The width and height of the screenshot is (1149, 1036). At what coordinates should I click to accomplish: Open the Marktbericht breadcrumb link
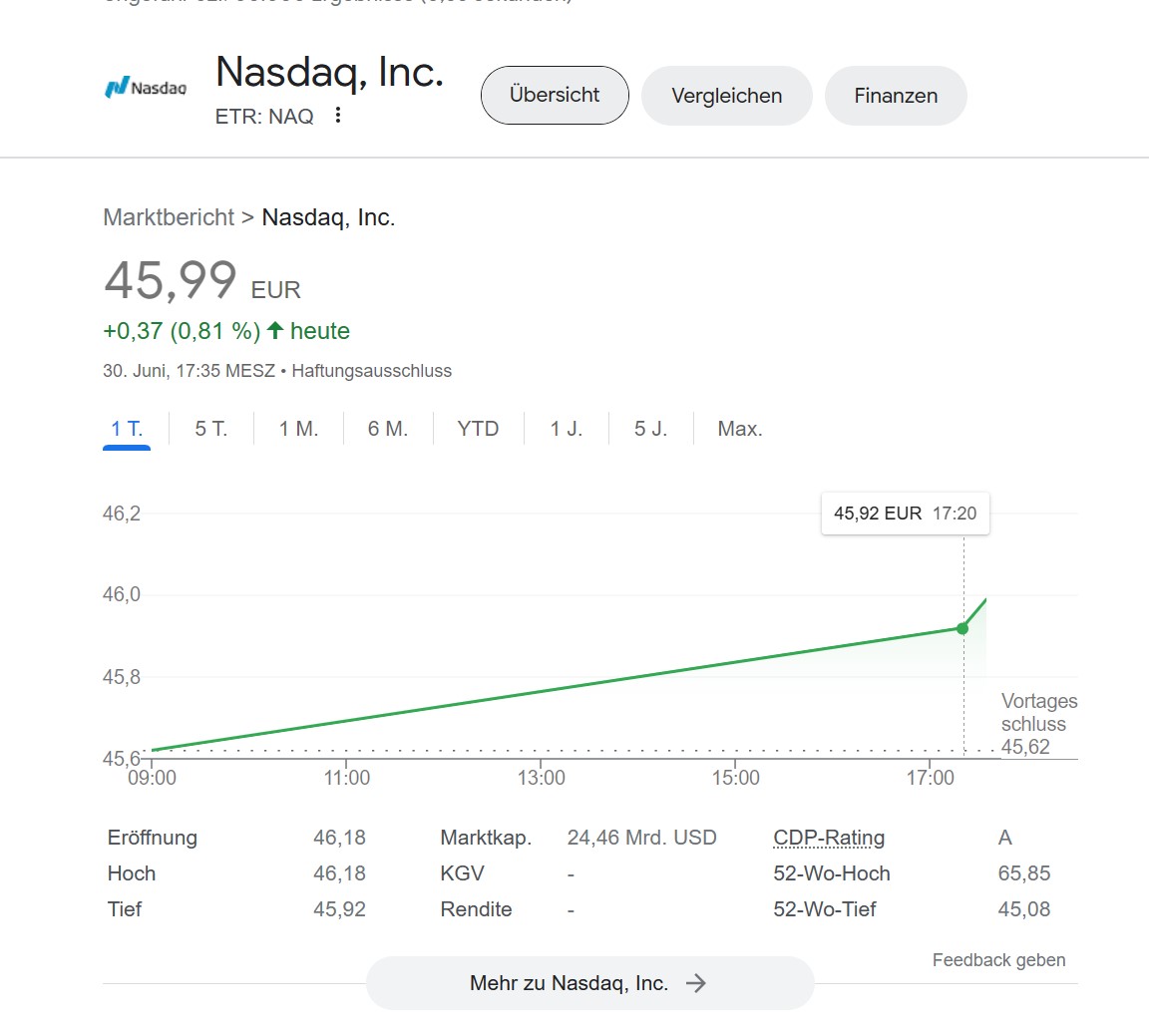coord(169,217)
